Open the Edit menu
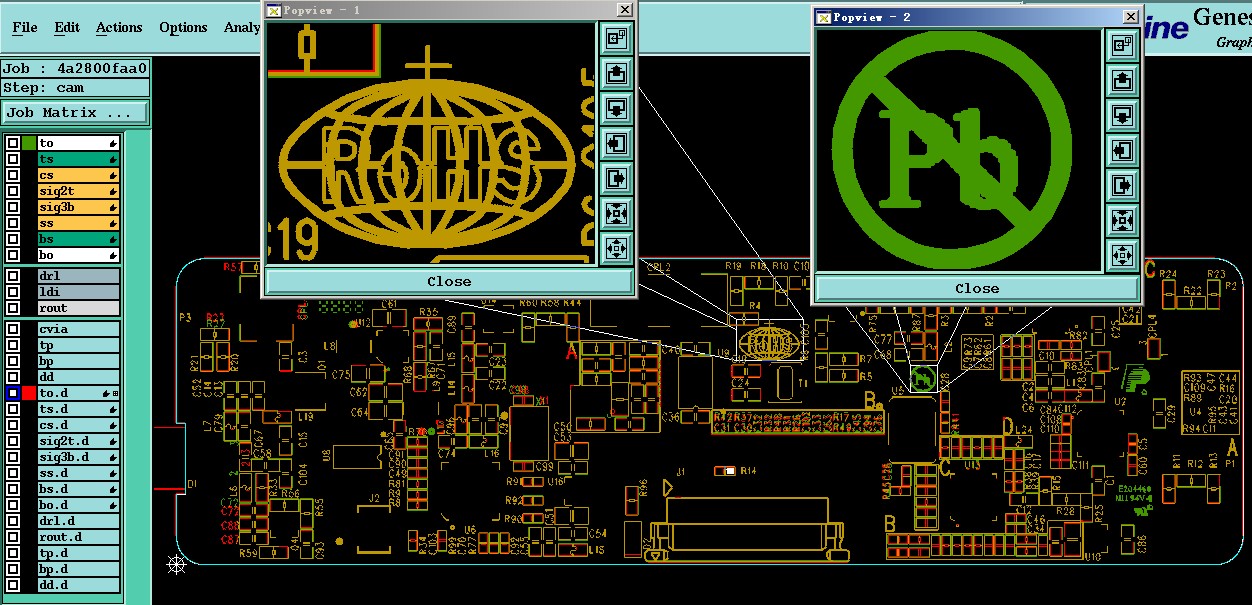Screen dimensions: 1252x605 tap(67, 27)
